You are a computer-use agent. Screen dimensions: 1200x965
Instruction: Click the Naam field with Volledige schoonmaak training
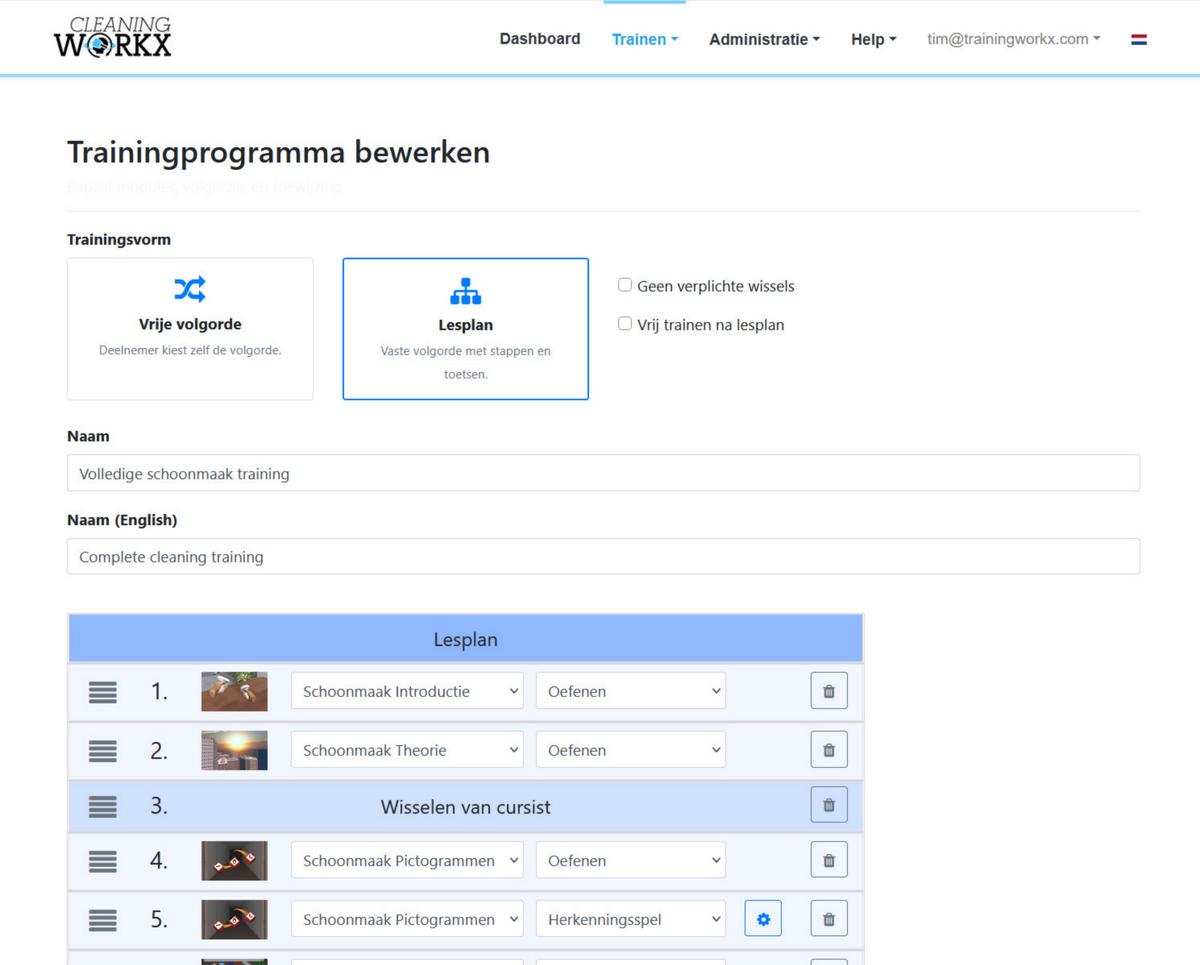pos(603,473)
